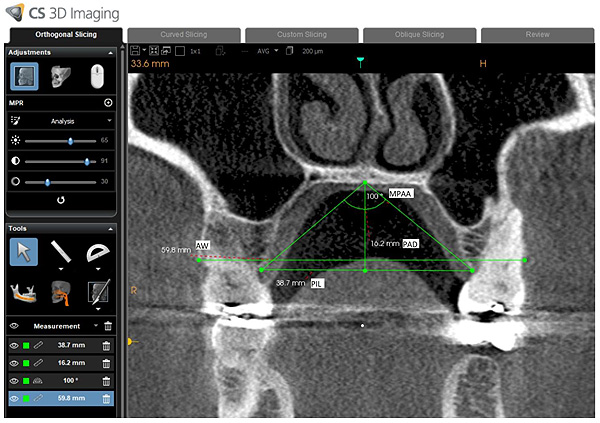Open the Oblique Slicing tab

(x=419, y=35)
